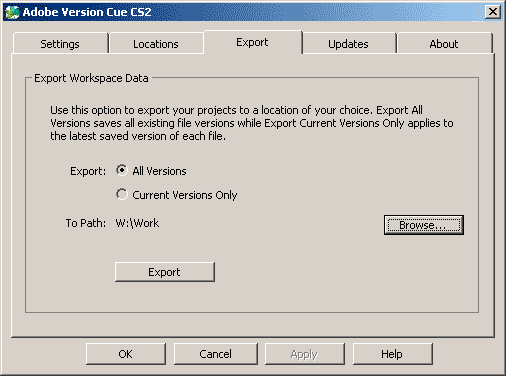Click the Browse... button for export path
This screenshot has height=376, width=506.
[x=424, y=225]
